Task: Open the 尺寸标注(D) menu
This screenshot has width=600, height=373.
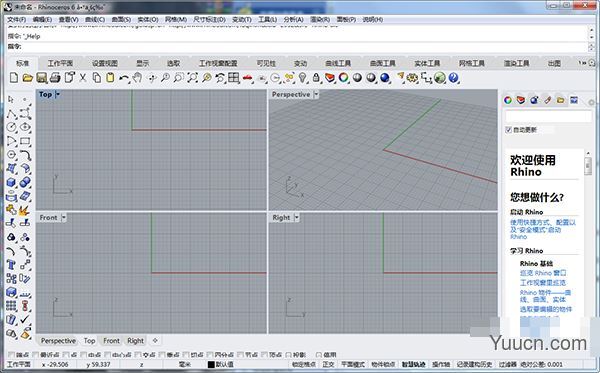Action: point(209,20)
